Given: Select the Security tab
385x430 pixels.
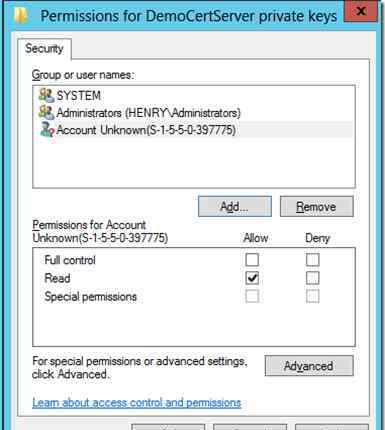Looking at the screenshot, I should pyautogui.click(x=44, y=49).
